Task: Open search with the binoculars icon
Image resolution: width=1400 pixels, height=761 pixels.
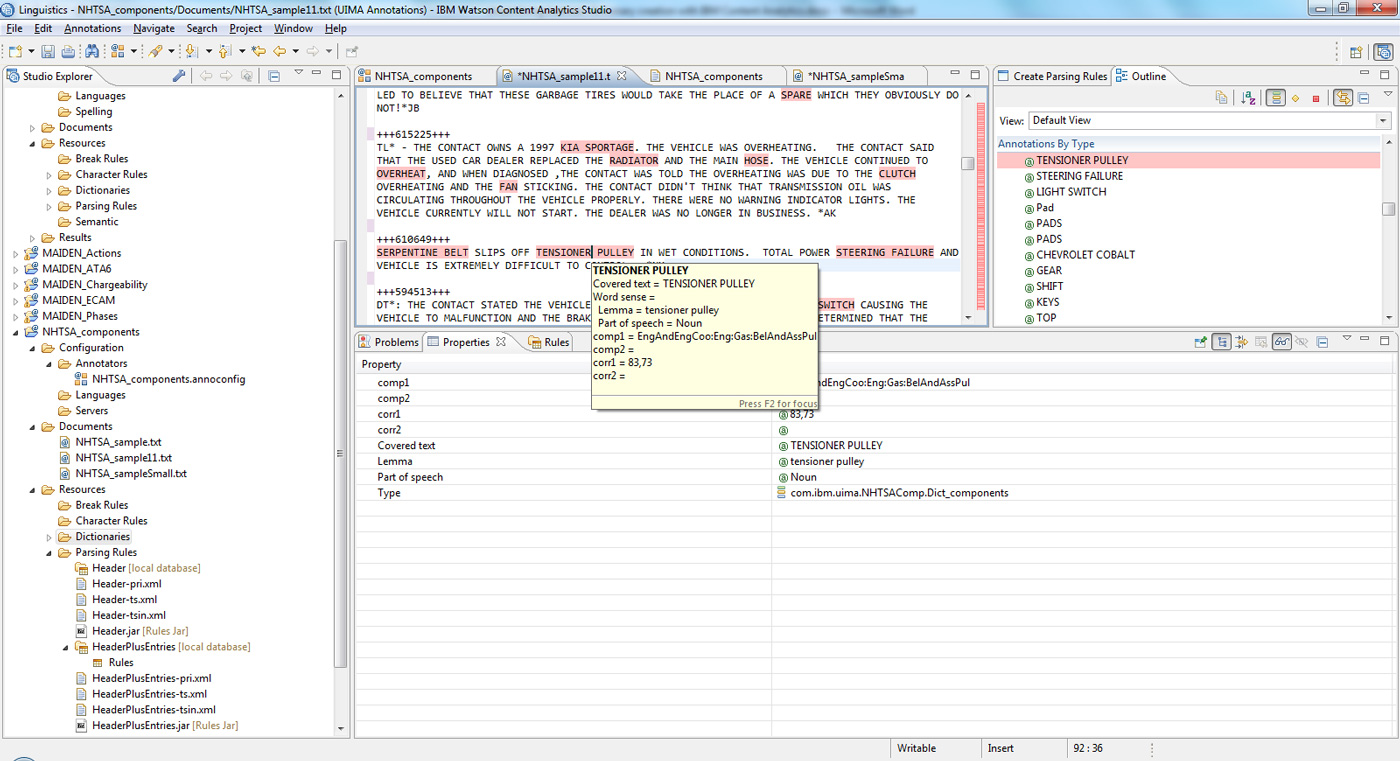Action: 92,51
